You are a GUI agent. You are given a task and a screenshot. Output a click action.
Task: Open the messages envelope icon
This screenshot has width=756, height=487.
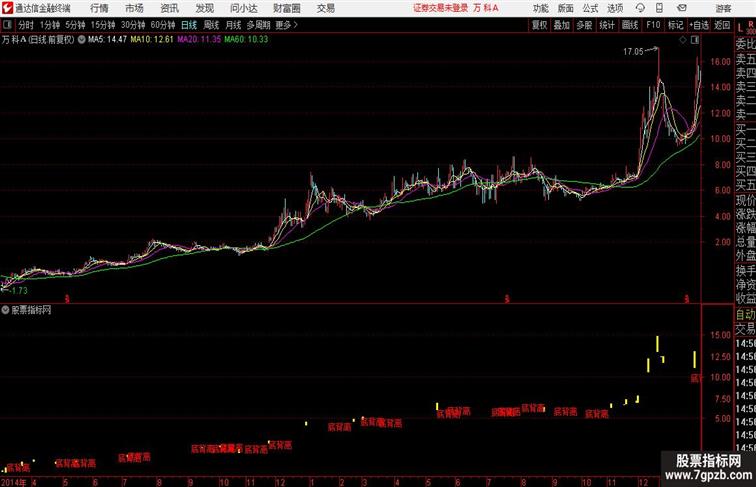click(x=682, y=8)
